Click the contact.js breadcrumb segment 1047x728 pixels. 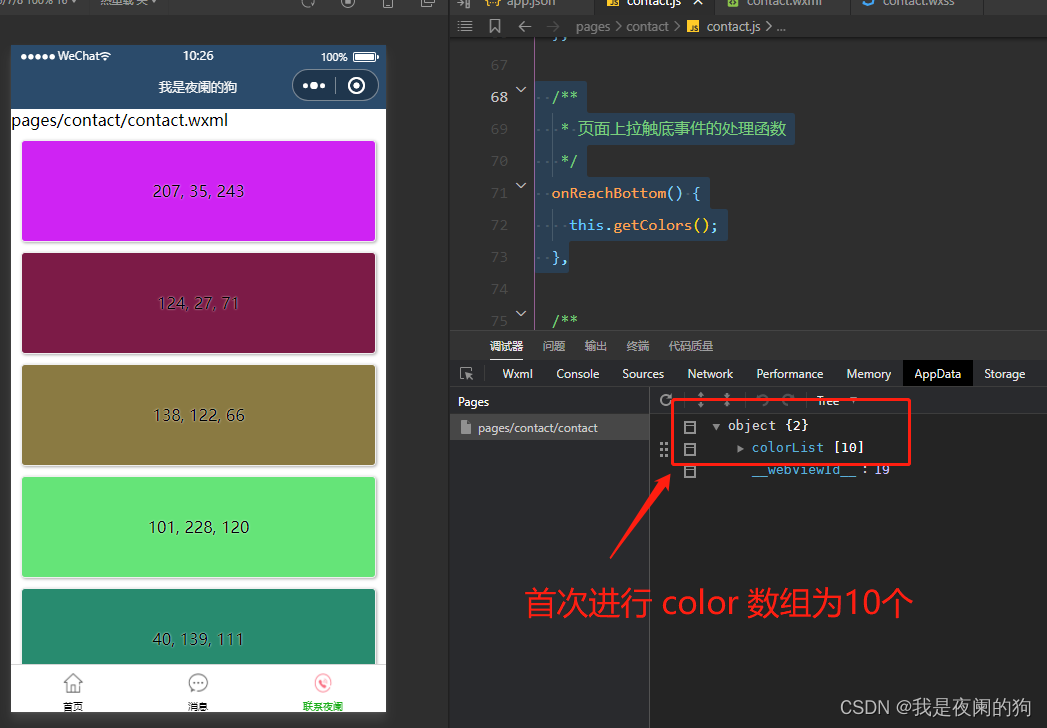[733, 27]
